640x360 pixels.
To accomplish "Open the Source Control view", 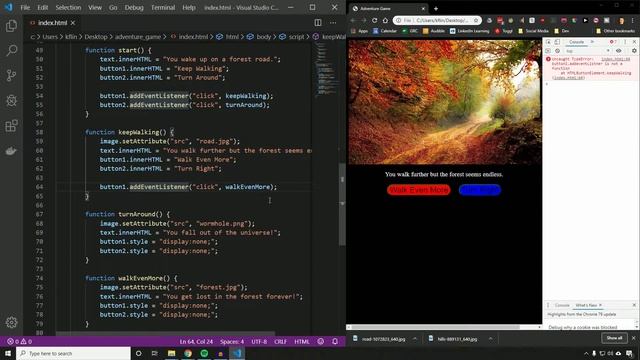I will 11,75.
